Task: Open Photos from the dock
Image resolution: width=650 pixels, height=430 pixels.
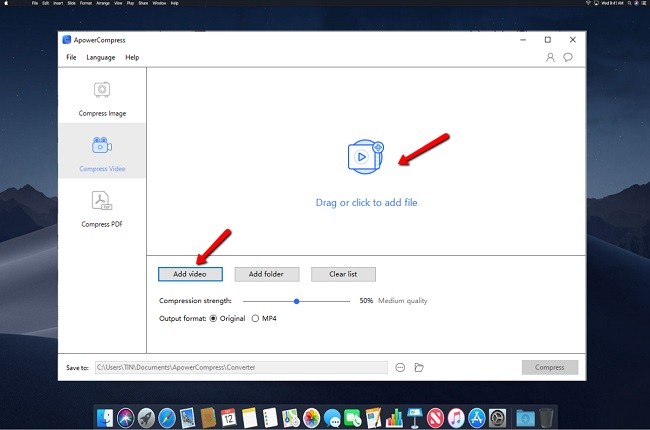Action: pyautogui.click(x=311, y=418)
